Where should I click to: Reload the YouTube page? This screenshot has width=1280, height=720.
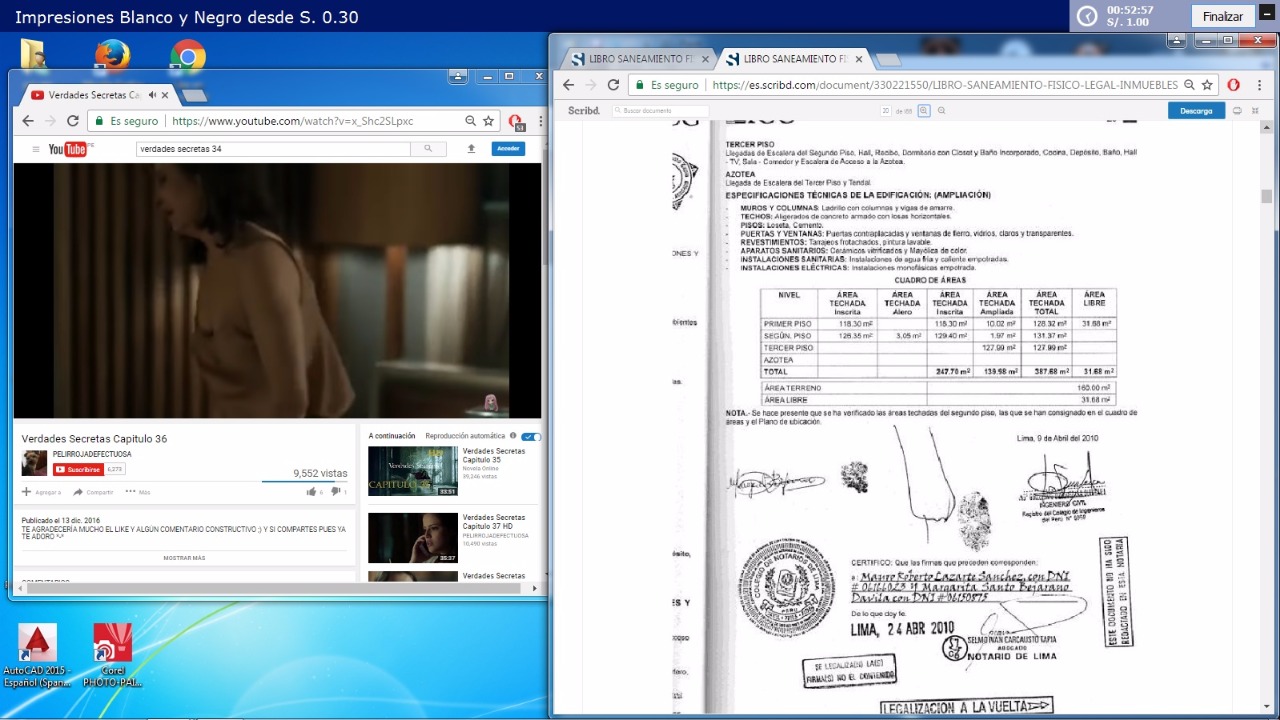coord(72,121)
